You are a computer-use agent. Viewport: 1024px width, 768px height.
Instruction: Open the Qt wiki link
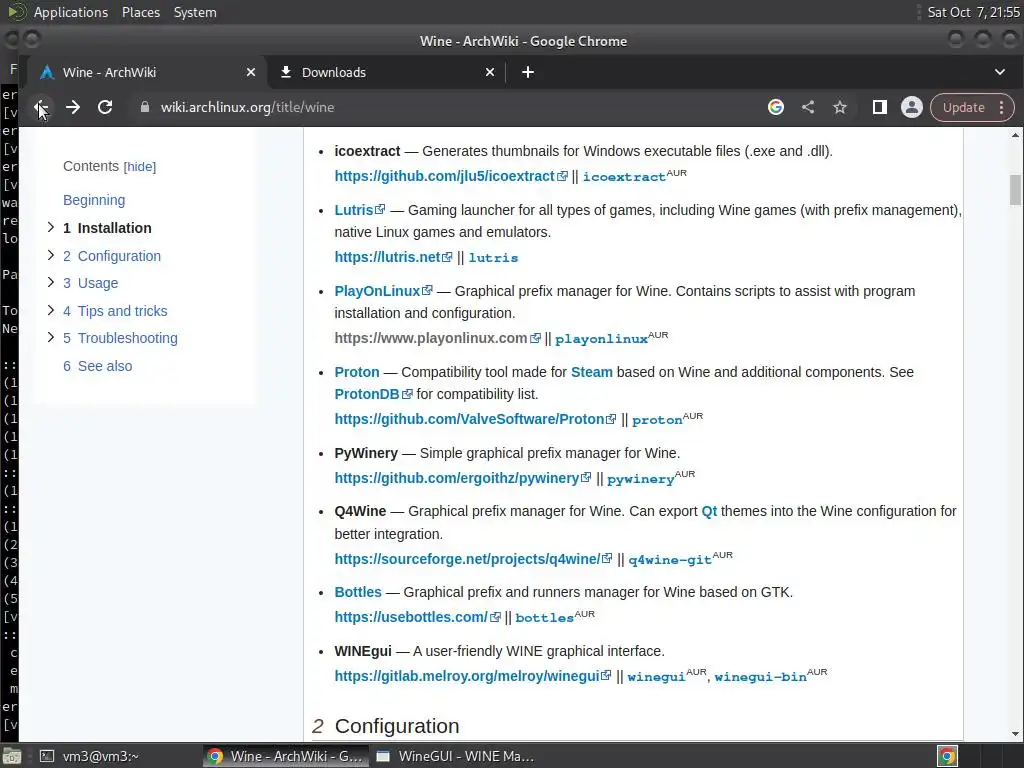pyautogui.click(x=709, y=511)
